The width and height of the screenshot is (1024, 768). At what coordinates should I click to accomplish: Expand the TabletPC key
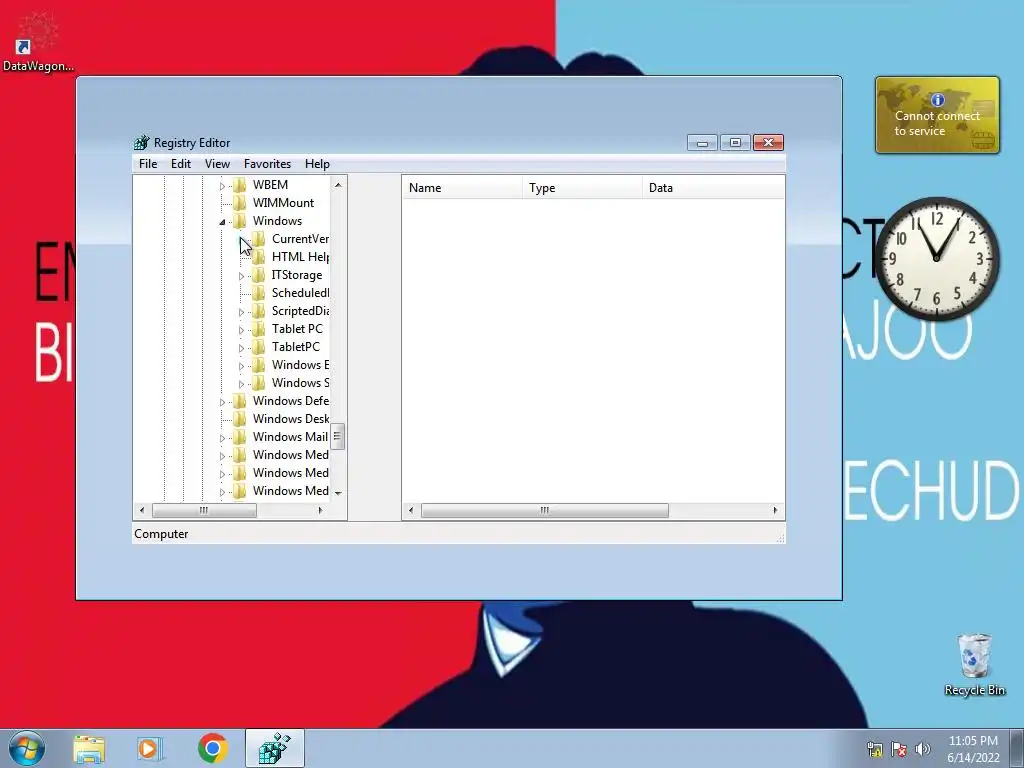tap(241, 348)
